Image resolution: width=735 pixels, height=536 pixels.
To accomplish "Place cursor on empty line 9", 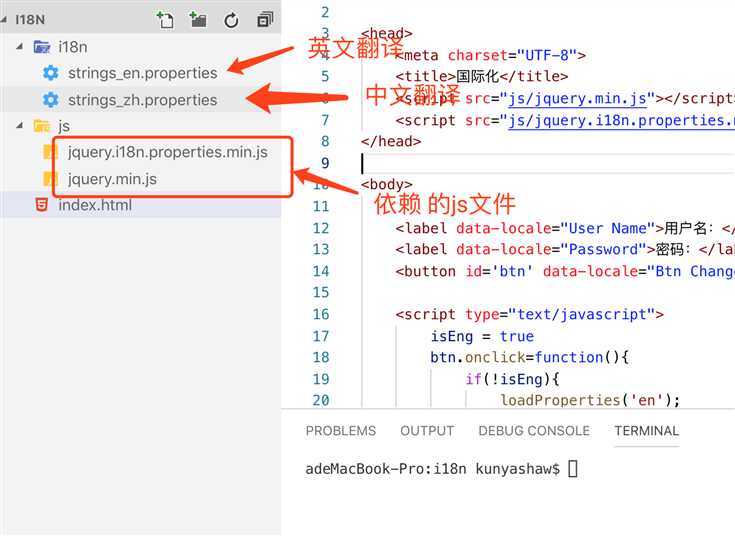I will (548, 163).
